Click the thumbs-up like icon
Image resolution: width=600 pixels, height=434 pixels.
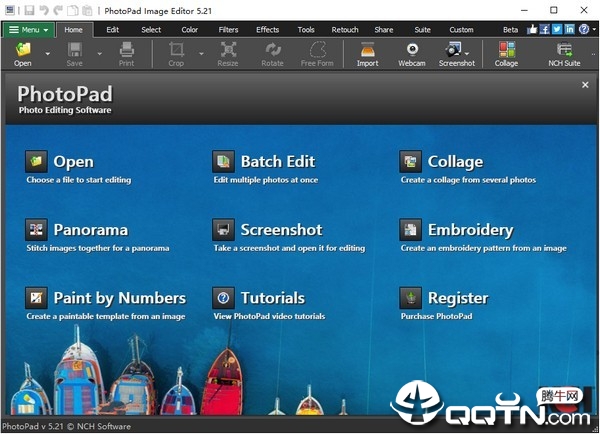(x=532, y=30)
